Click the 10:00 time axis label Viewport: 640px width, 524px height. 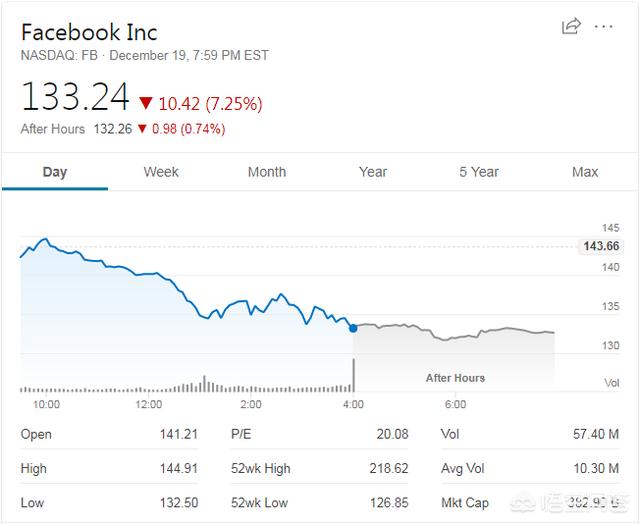pyautogui.click(x=46, y=404)
